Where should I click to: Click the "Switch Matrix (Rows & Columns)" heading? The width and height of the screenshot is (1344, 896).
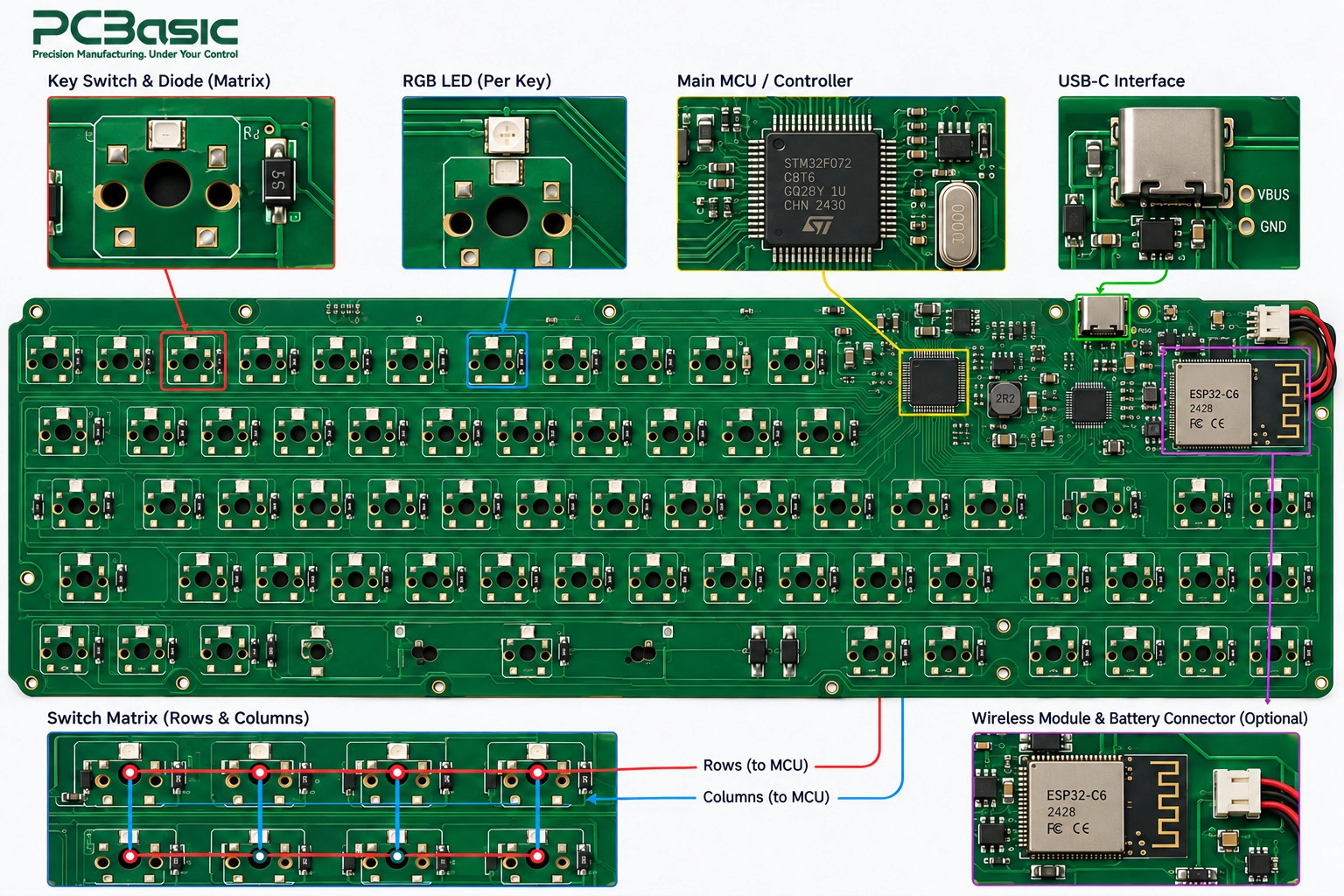tap(178, 717)
